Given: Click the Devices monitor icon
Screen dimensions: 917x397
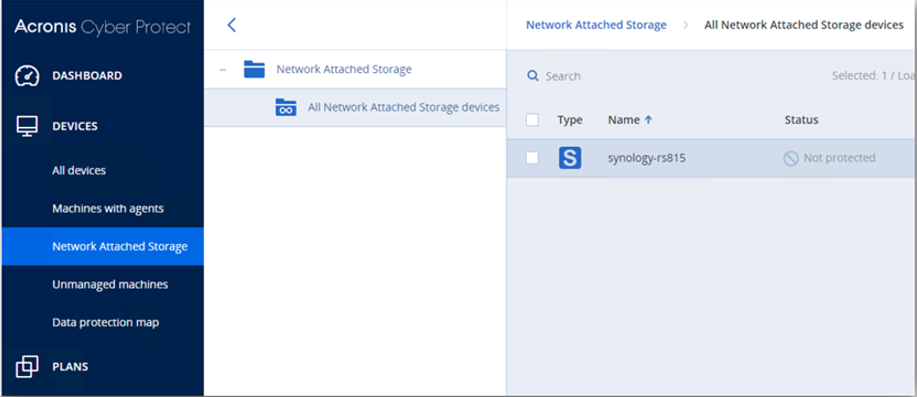Looking at the screenshot, I should point(27,126).
